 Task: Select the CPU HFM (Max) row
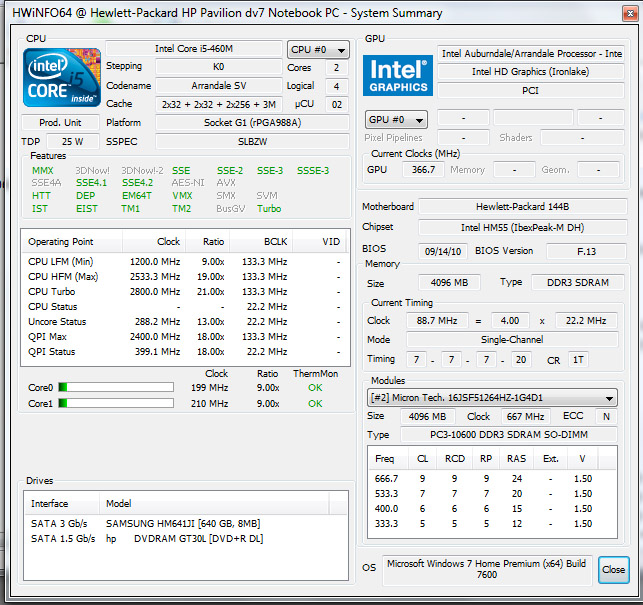185,277
